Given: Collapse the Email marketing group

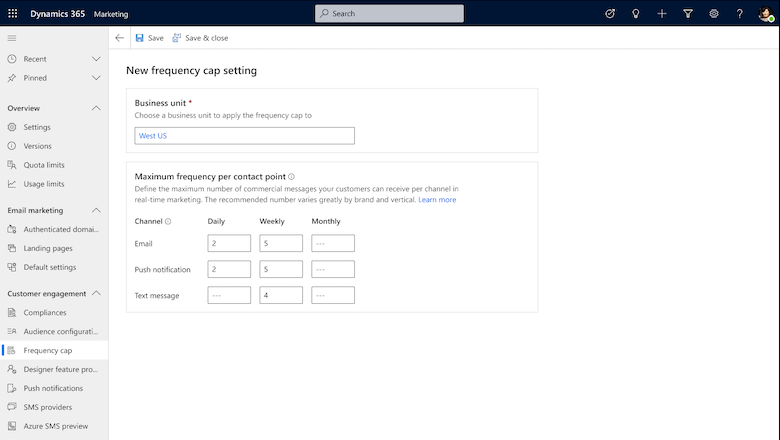Looking at the screenshot, I should (x=96, y=211).
